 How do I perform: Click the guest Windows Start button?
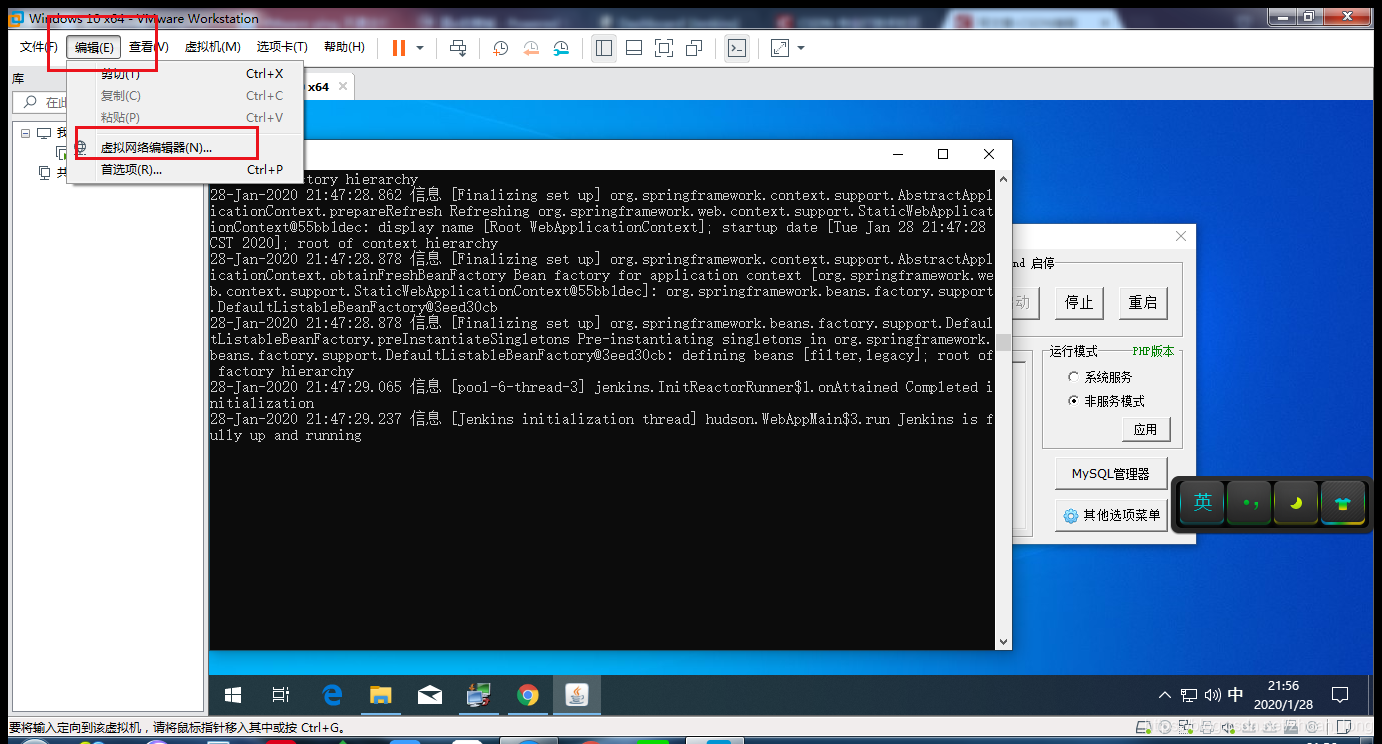tap(233, 694)
